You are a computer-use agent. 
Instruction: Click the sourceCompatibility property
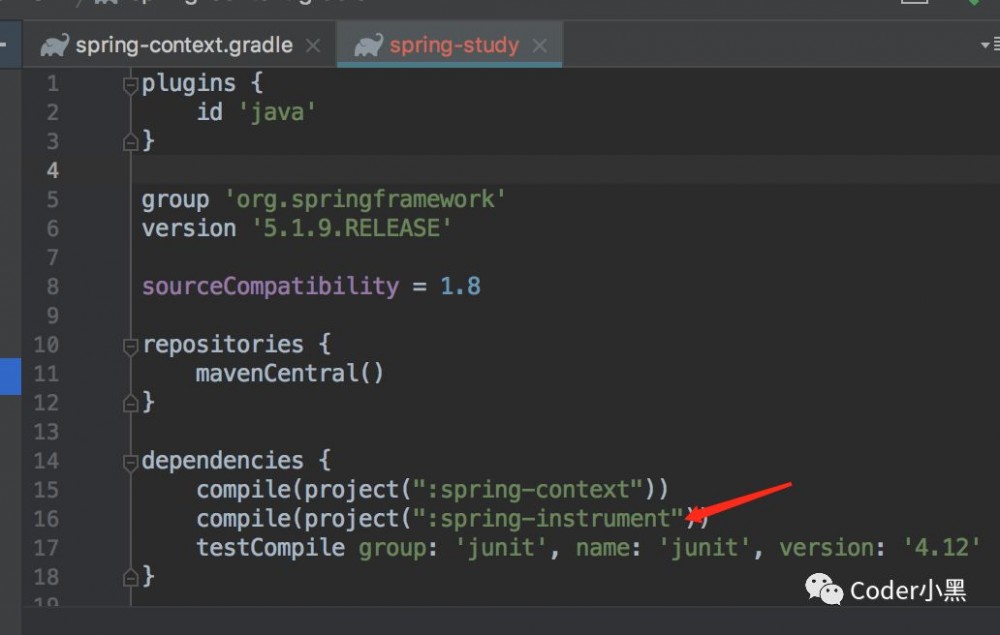point(270,286)
